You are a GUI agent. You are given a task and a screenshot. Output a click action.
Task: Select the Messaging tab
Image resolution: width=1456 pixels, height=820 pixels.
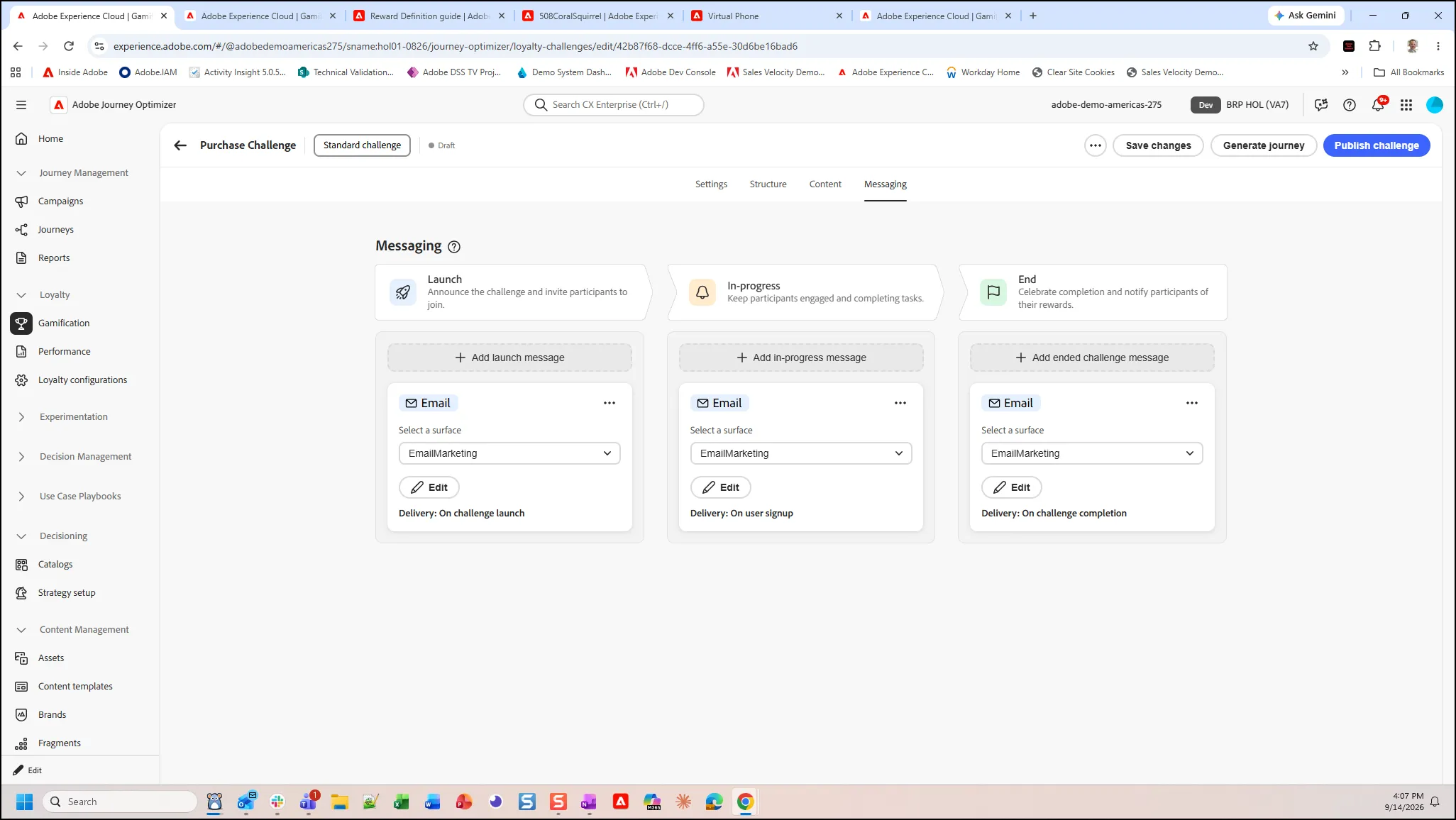point(885,184)
